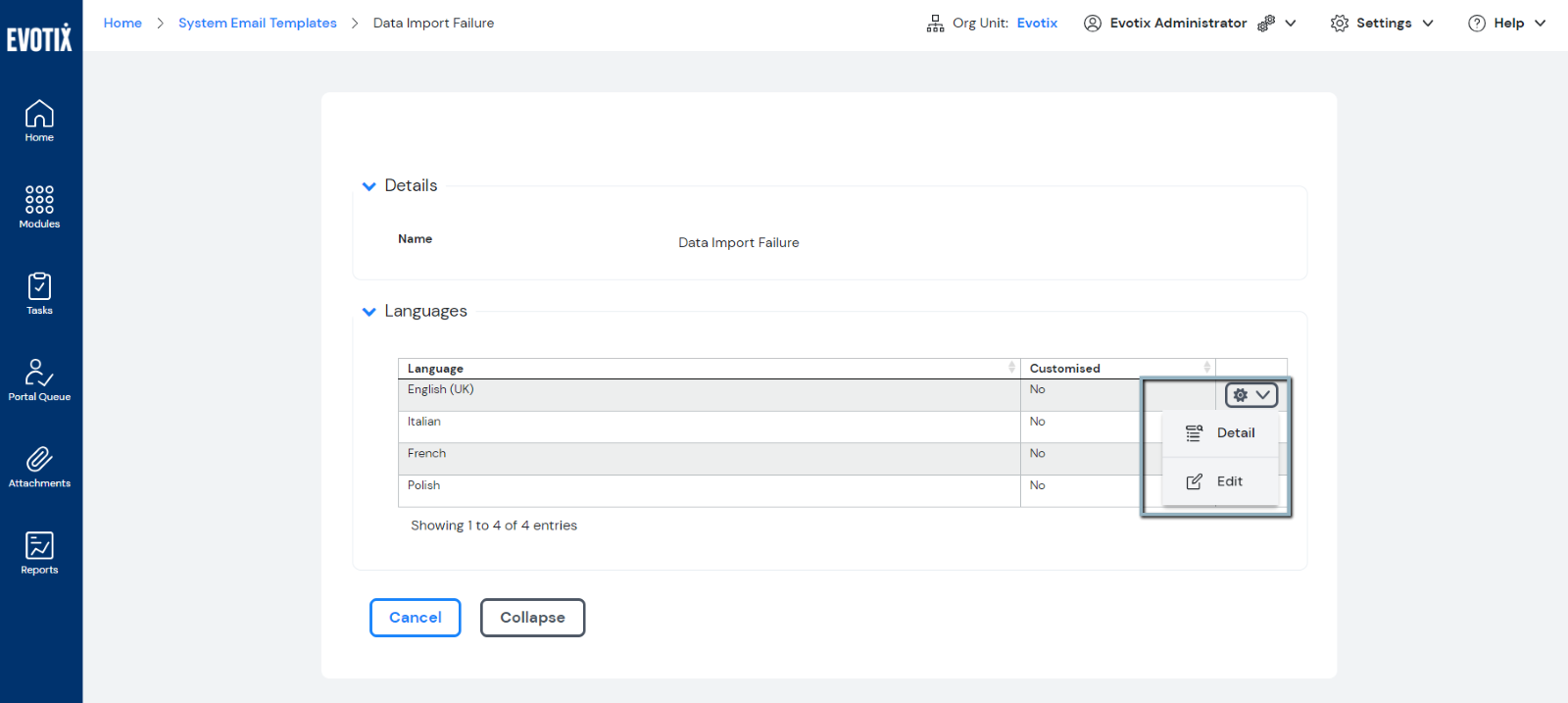Screen dimensions: 1568x703
Task: Sort by Language column arrows
Action: pyautogui.click(x=1011, y=368)
